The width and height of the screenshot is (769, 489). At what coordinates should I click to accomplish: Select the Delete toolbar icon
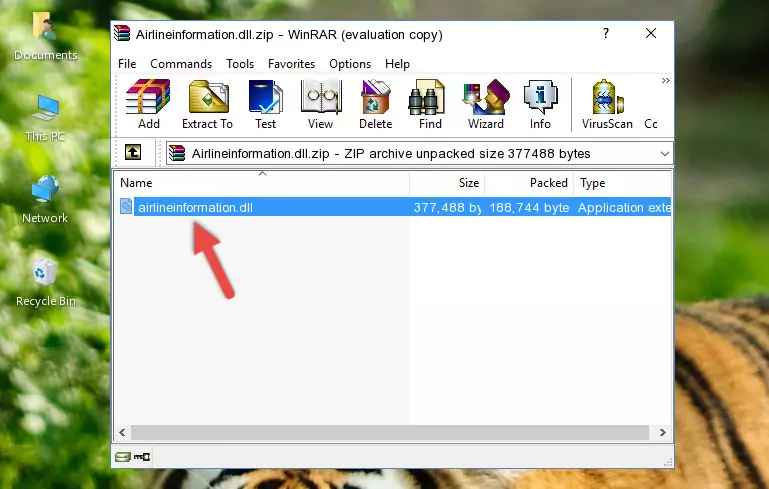(x=376, y=104)
